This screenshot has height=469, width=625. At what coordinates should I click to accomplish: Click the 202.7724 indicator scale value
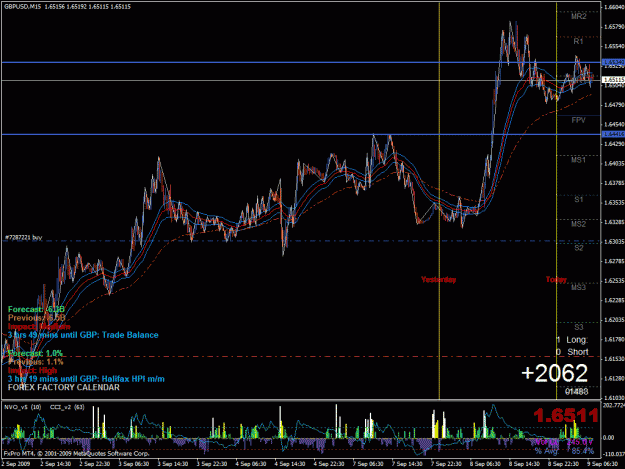(614, 405)
